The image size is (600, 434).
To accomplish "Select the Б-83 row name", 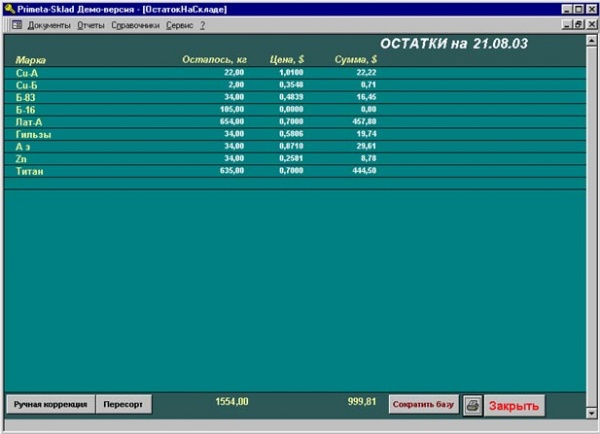I will (x=25, y=98).
